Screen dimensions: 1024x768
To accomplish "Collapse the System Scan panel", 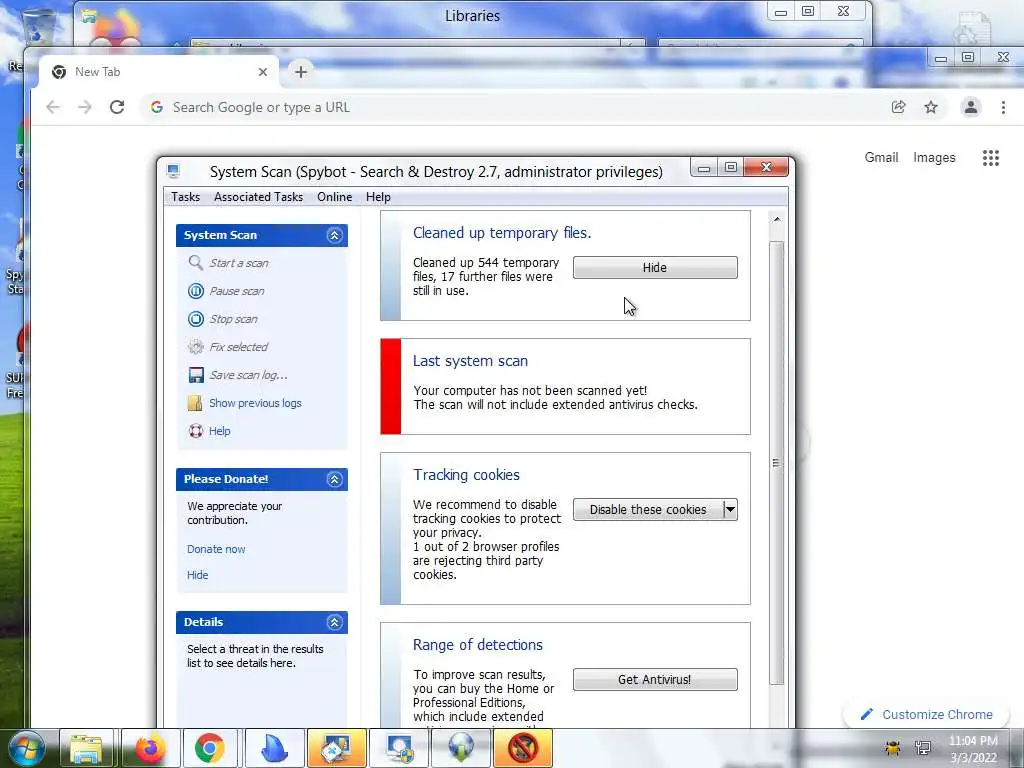I will (x=334, y=235).
